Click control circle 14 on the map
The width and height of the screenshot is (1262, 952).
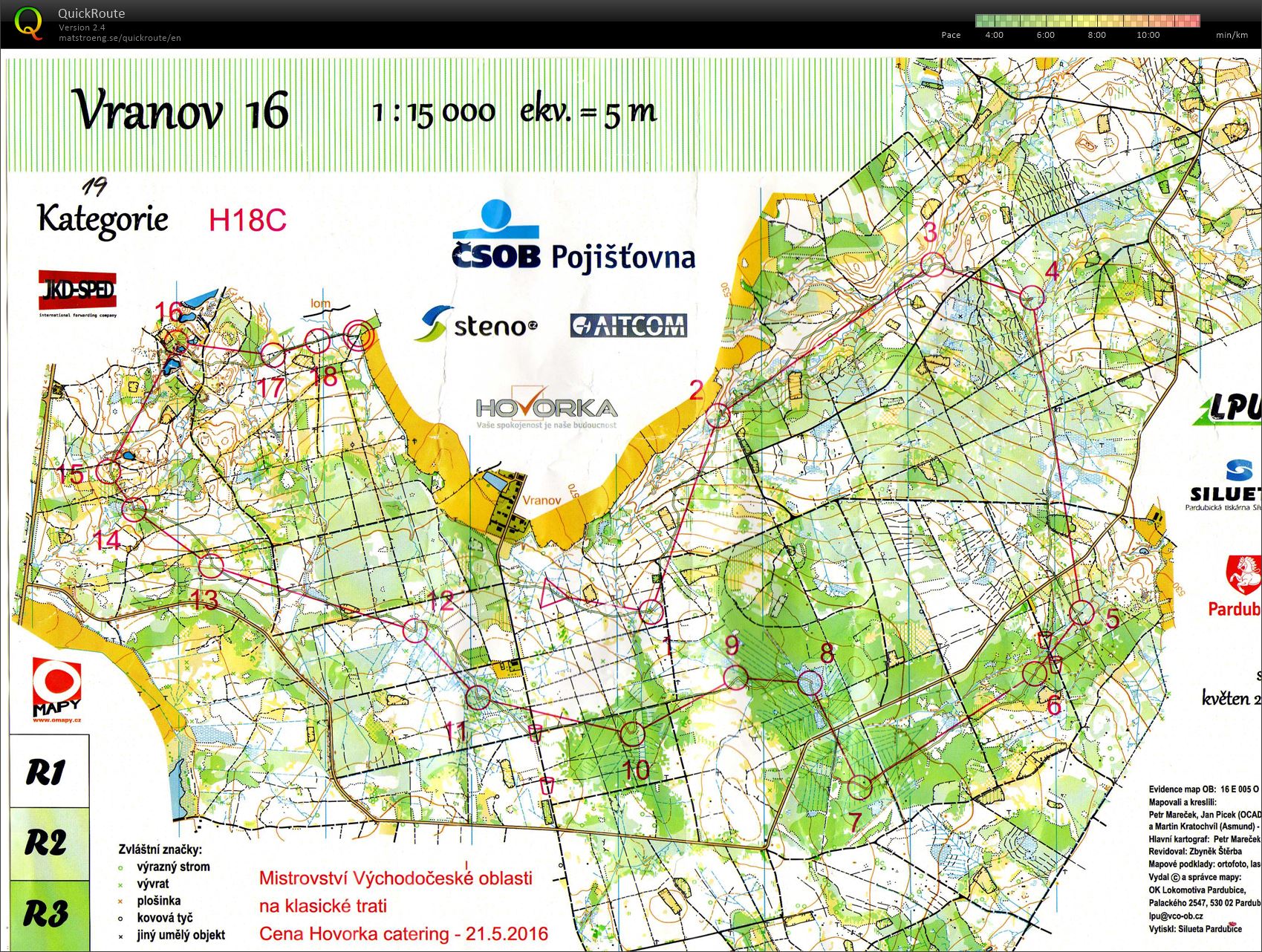click(134, 510)
